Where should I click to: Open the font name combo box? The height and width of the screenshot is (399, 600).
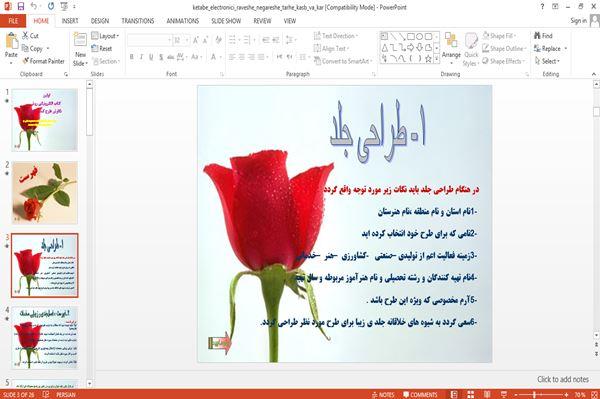tap(149, 40)
